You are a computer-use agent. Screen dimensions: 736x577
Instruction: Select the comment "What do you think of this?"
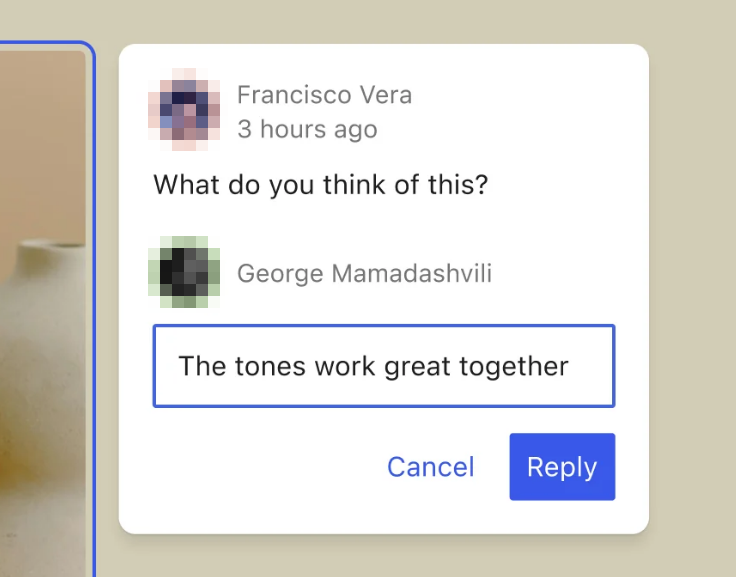(320, 185)
